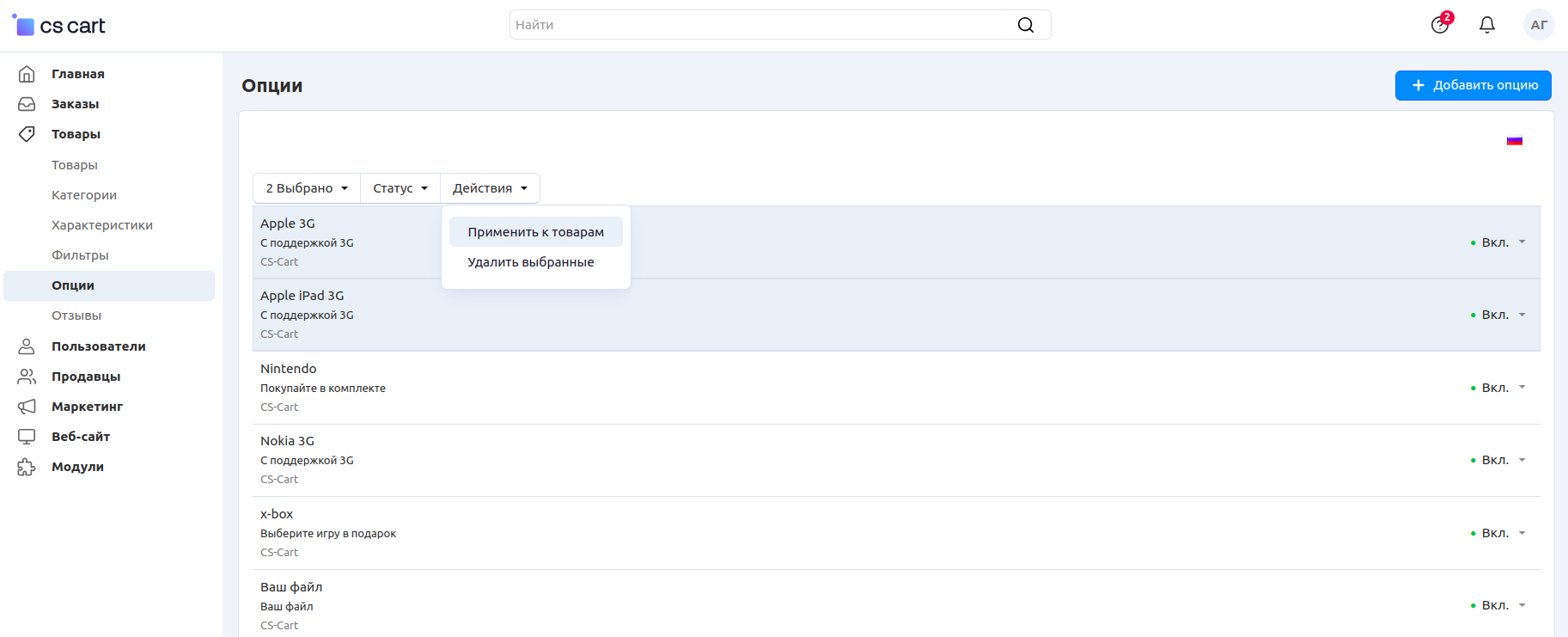Open the Статус dropdown

(x=400, y=188)
